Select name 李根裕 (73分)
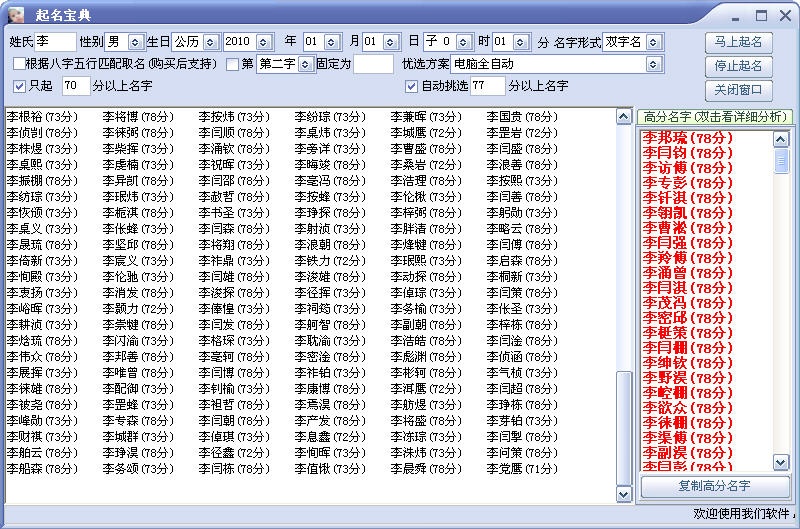Screen dimensions: 800x529 pyautogui.click(x=42, y=117)
